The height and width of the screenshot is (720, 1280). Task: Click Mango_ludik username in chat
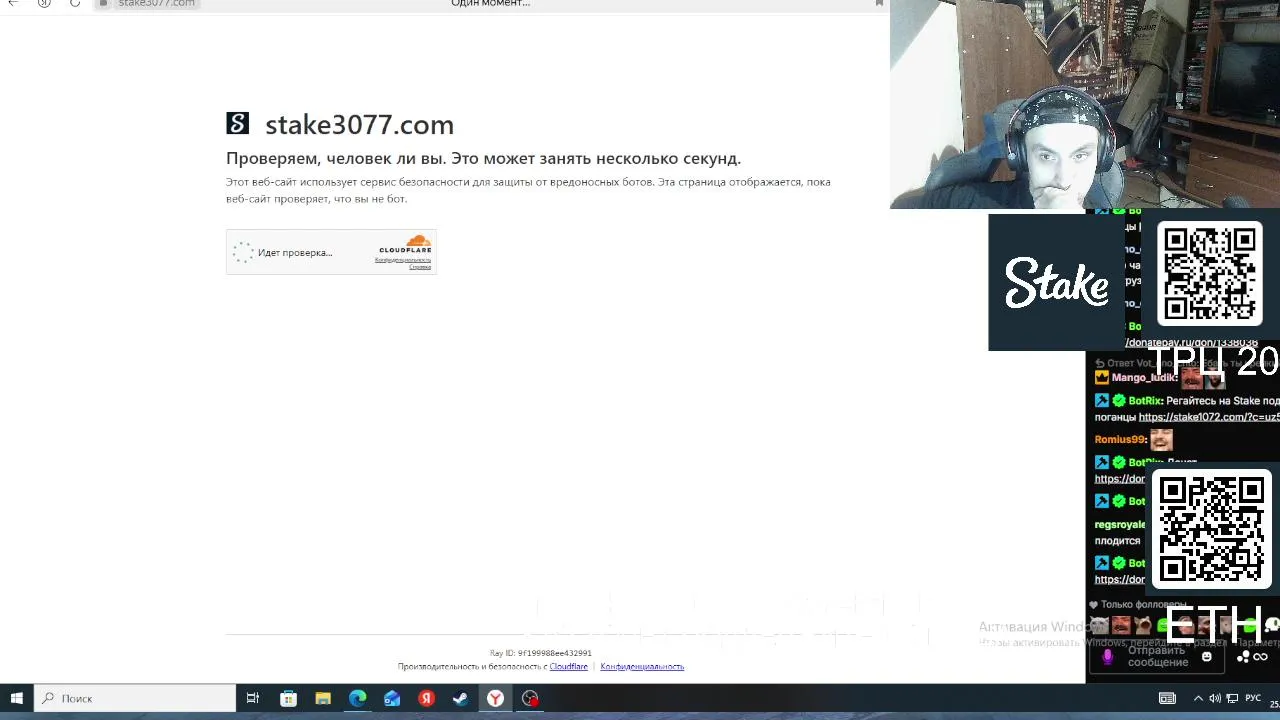pos(1144,378)
